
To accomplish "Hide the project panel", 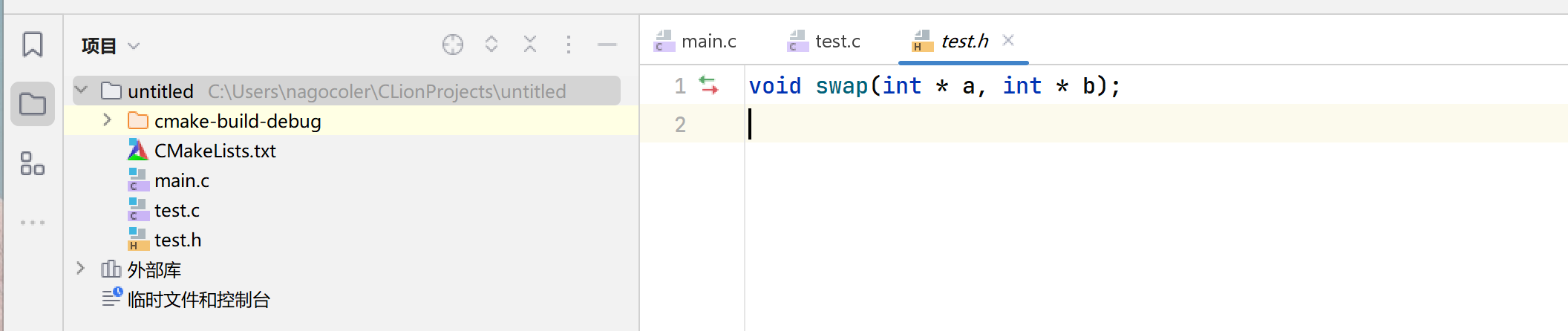I will [607, 45].
